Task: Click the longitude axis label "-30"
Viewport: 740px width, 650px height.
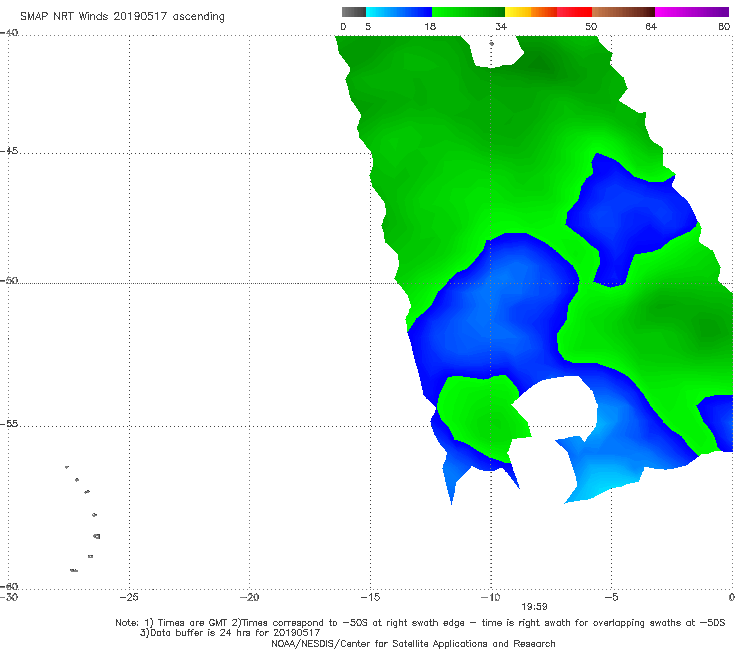Action: 9,598
